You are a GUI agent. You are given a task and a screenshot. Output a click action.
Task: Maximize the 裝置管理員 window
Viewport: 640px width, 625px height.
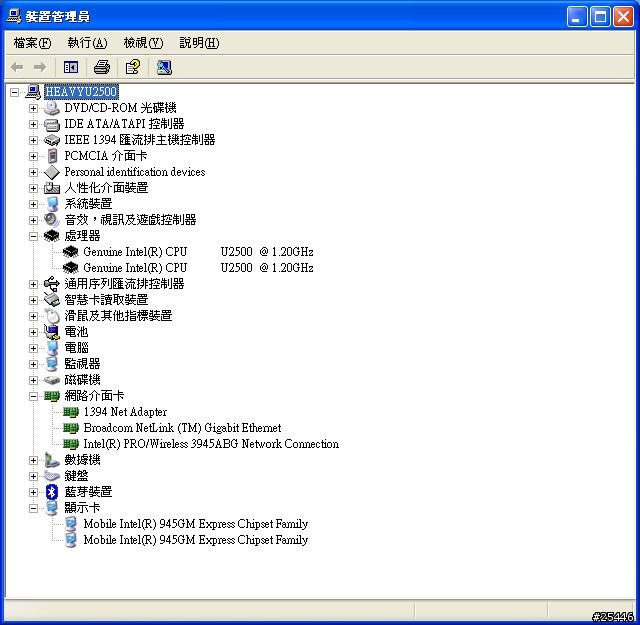600,17
